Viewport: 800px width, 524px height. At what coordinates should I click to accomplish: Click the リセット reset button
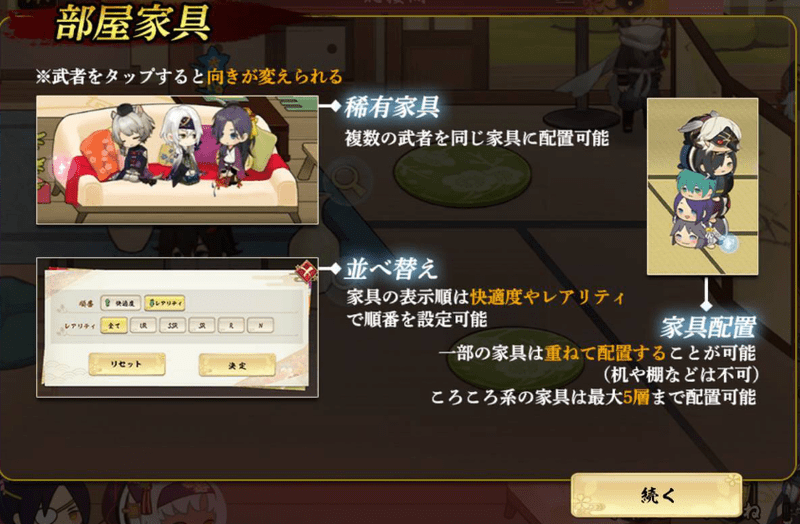click(x=127, y=364)
